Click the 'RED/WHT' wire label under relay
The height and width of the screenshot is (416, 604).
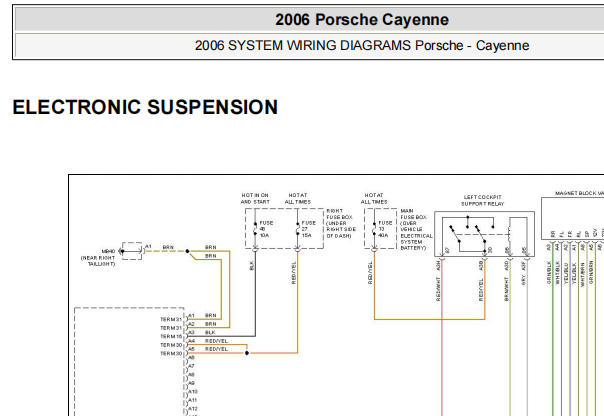[438, 289]
